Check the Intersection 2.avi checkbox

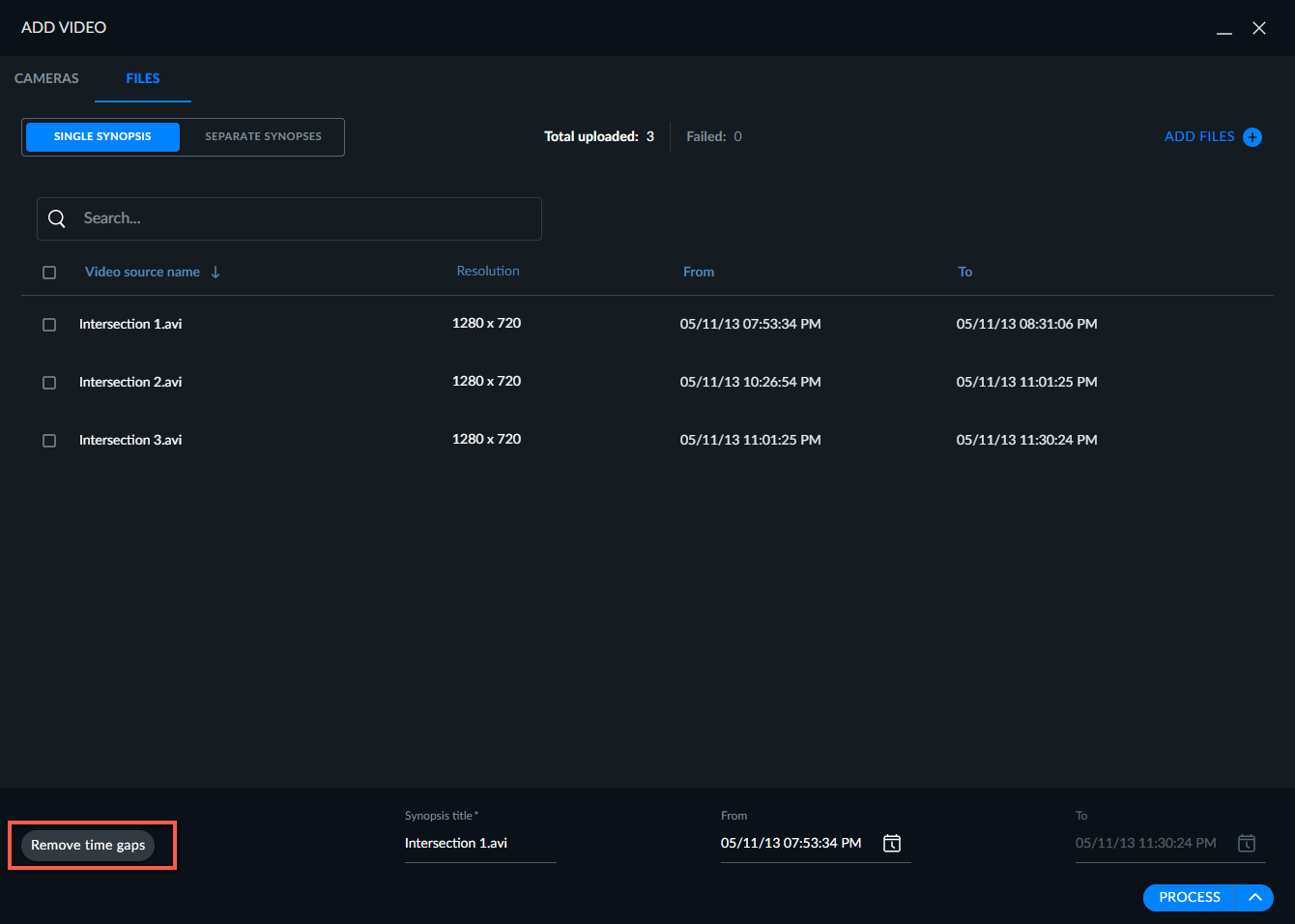coord(49,383)
